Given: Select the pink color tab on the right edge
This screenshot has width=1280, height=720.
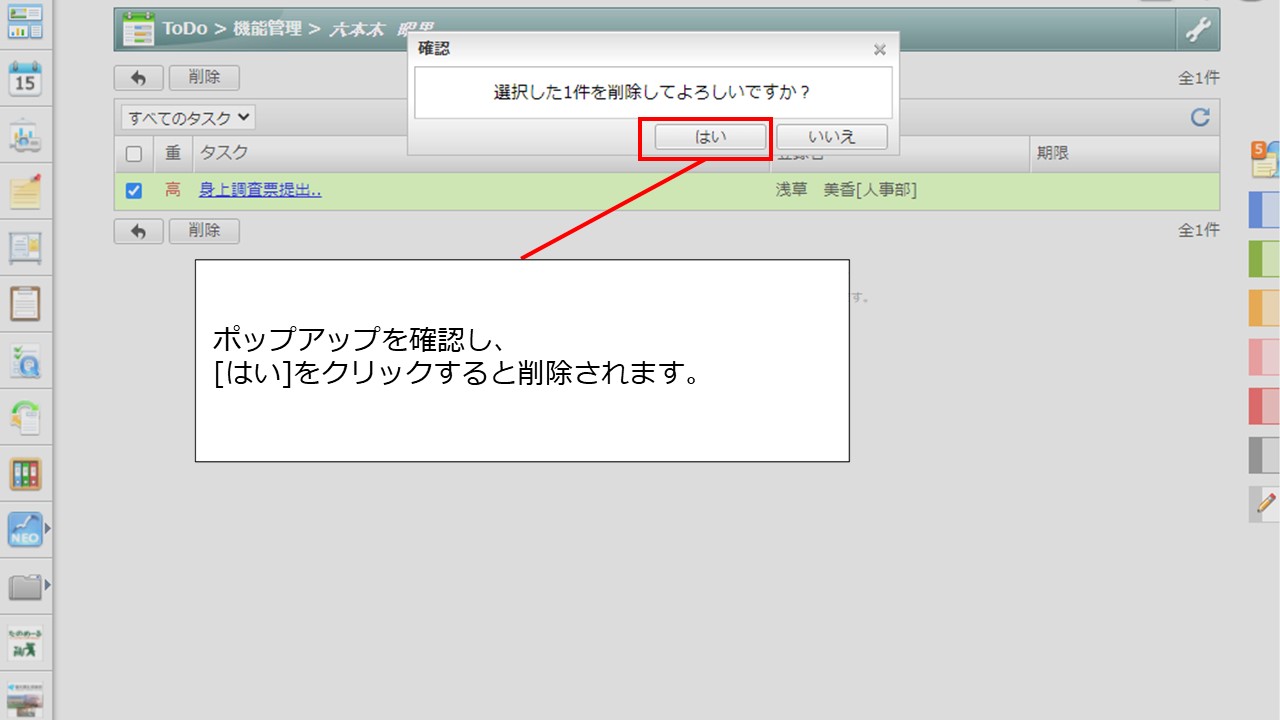Looking at the screenshot, I should (1264, 357).
